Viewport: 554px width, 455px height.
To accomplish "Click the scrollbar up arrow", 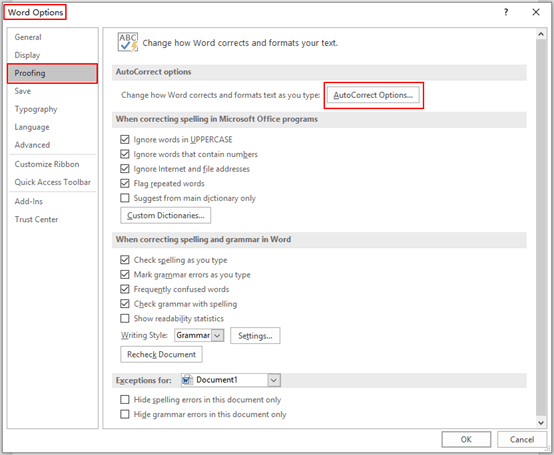I will (x=541, y=34).
